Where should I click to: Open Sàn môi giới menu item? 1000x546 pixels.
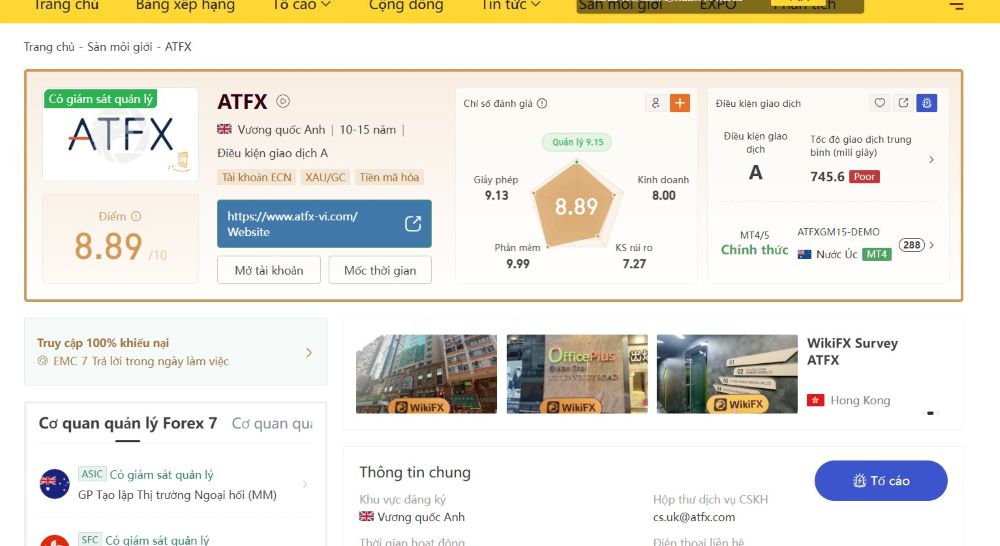click(620, 5)
